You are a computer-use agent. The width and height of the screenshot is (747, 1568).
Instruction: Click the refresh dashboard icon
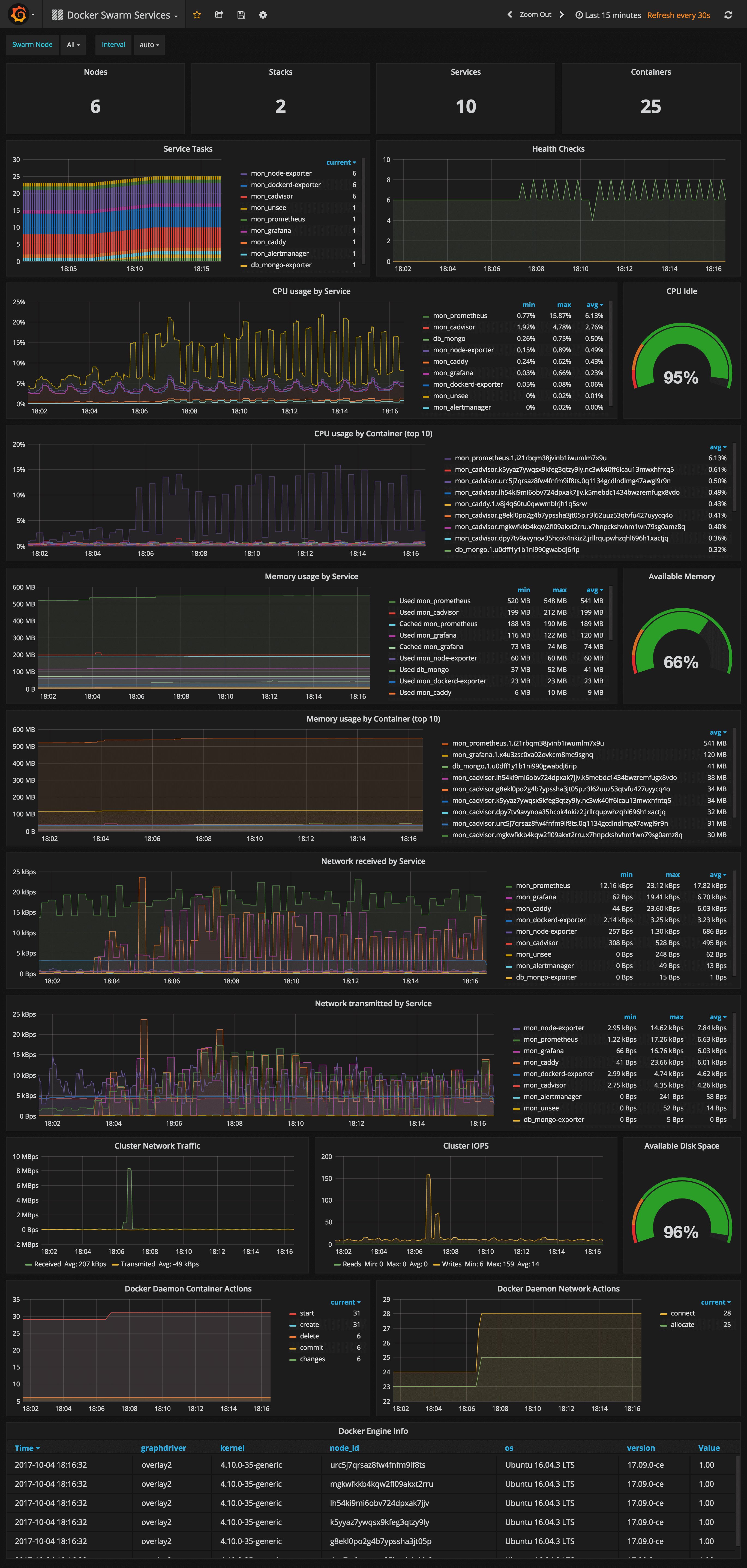click(x=728, y=15)
